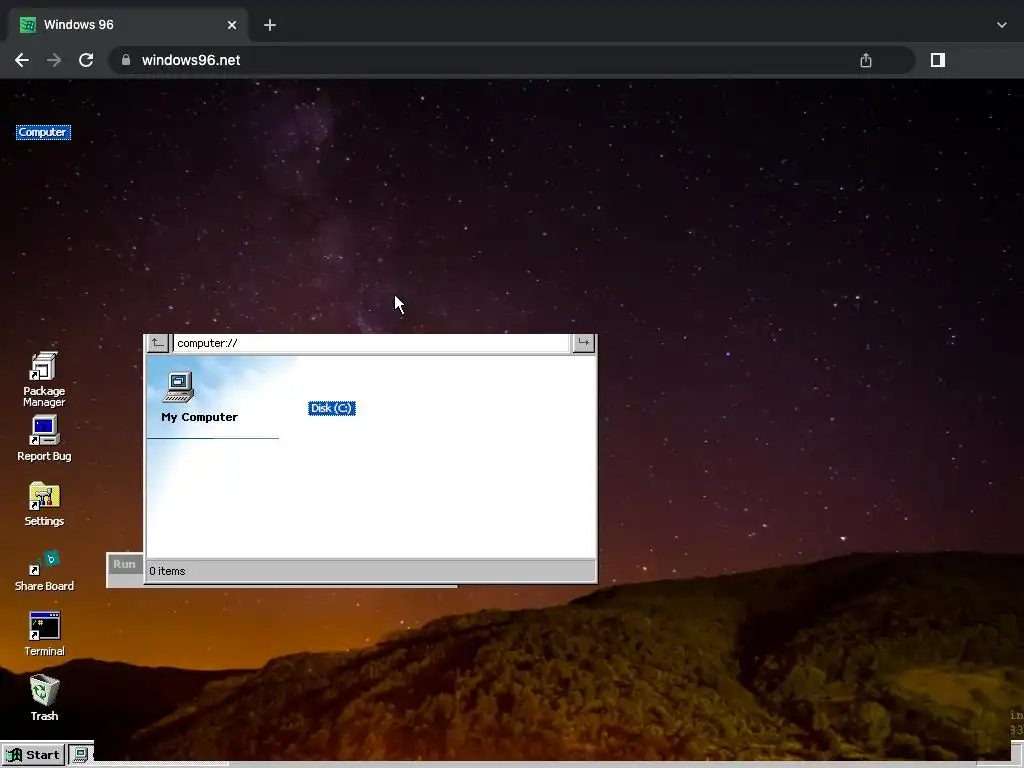This screenshot has width=1024, height=768.
Task: Open the Report Bug desktop shortcut
Action: tap(44, 438)
